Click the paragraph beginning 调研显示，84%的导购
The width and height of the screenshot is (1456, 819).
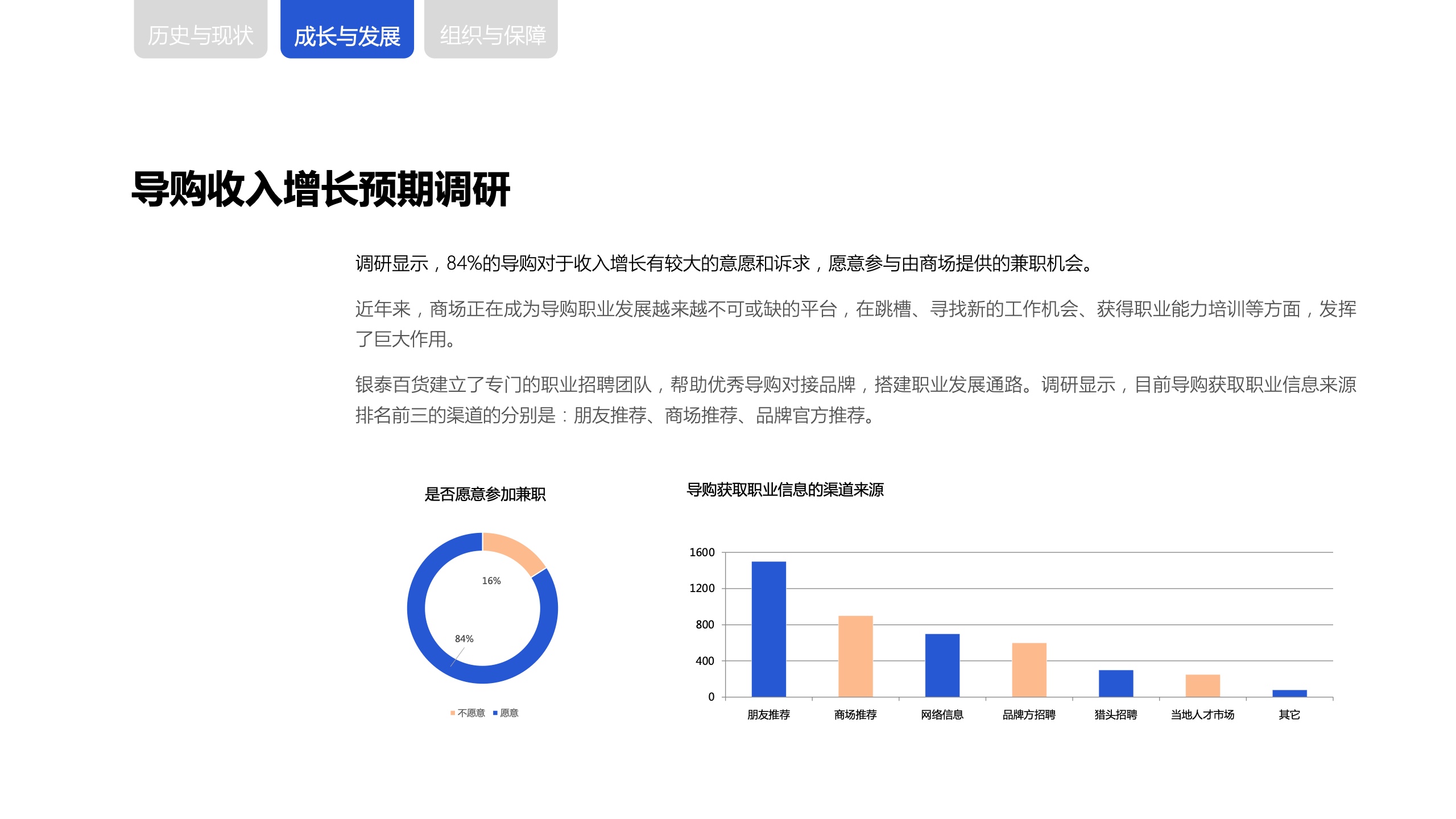724,263
